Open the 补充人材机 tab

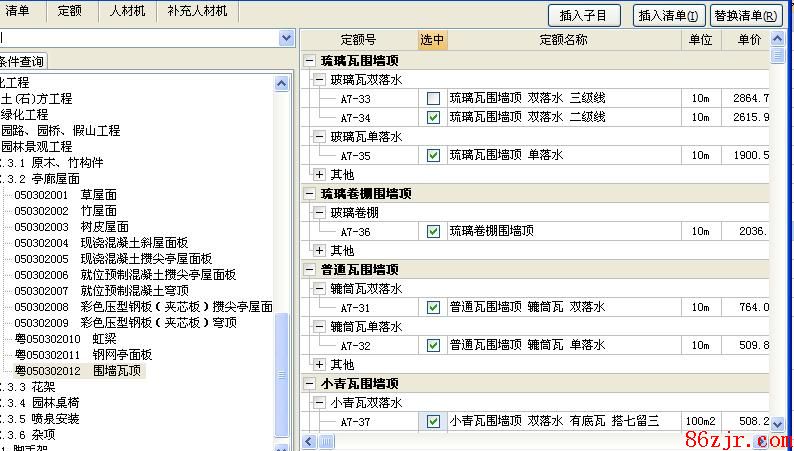[197, 11]
